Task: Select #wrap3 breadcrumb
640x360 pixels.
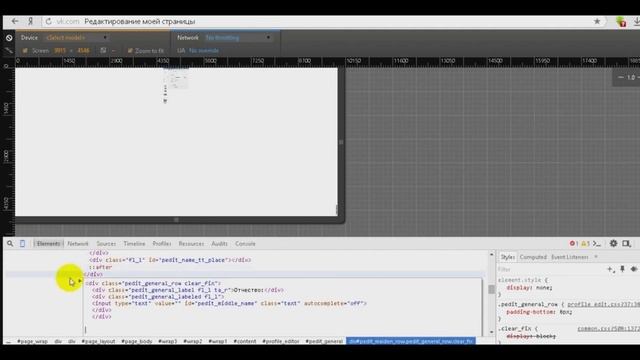Action: coord(168,341)
